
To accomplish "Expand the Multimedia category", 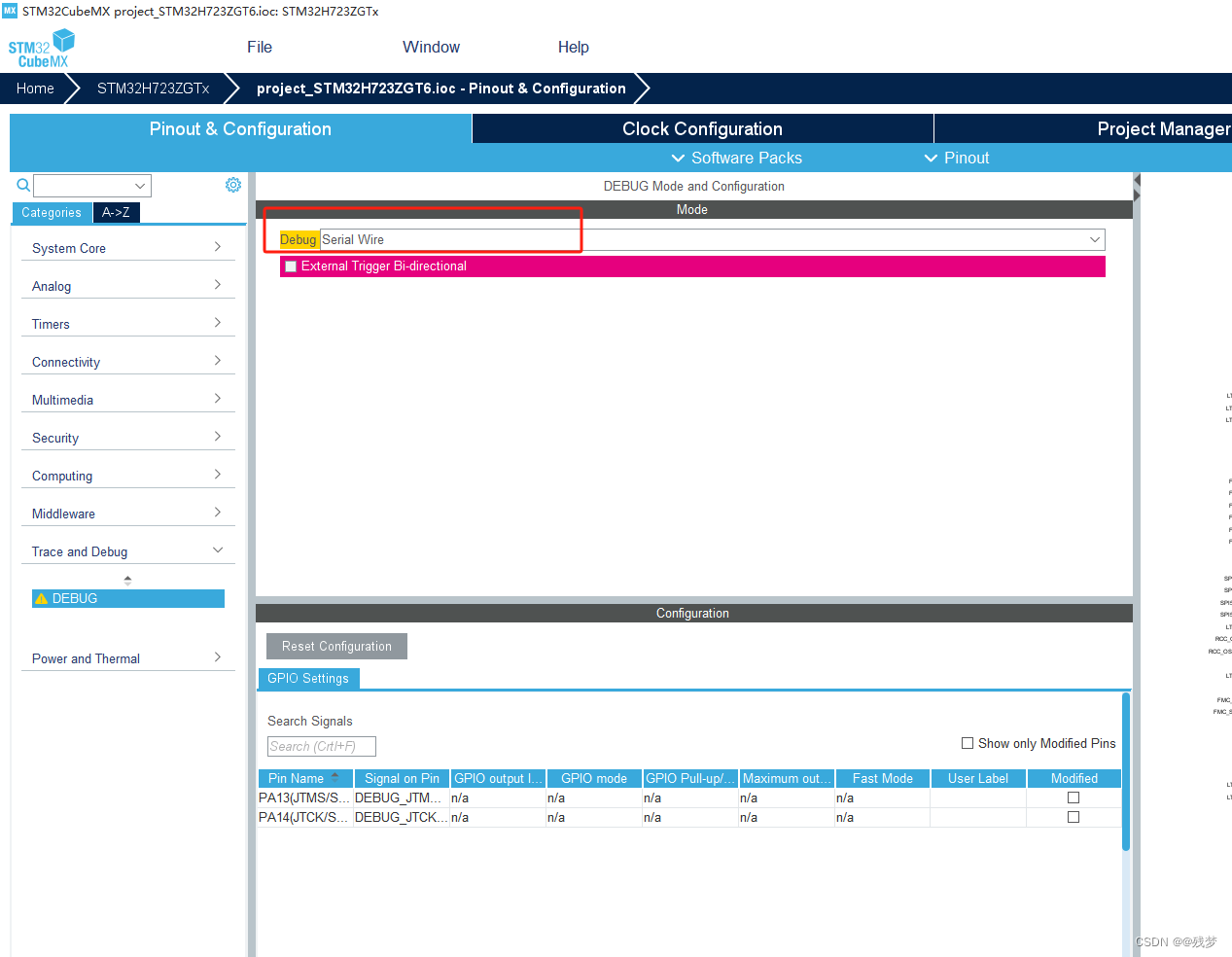I will click(x=127, y=400).
